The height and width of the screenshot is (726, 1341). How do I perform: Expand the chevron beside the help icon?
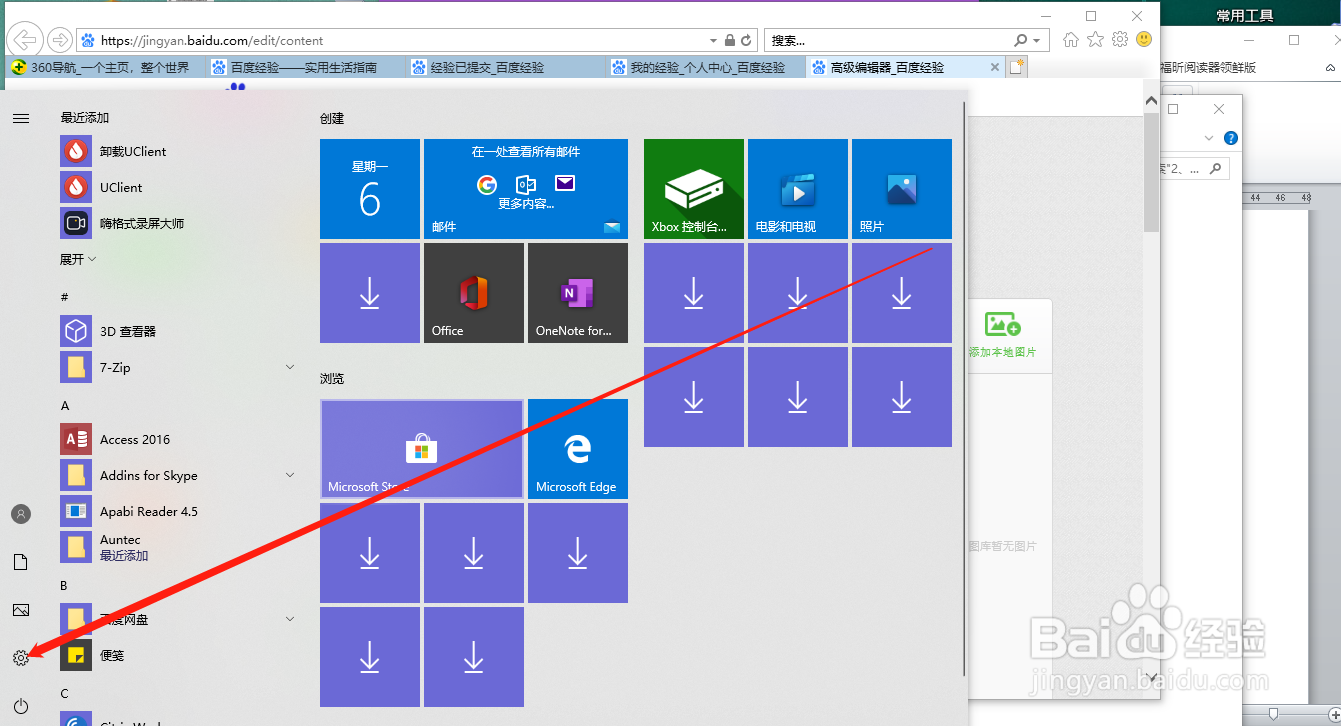tap(1209, 138)
